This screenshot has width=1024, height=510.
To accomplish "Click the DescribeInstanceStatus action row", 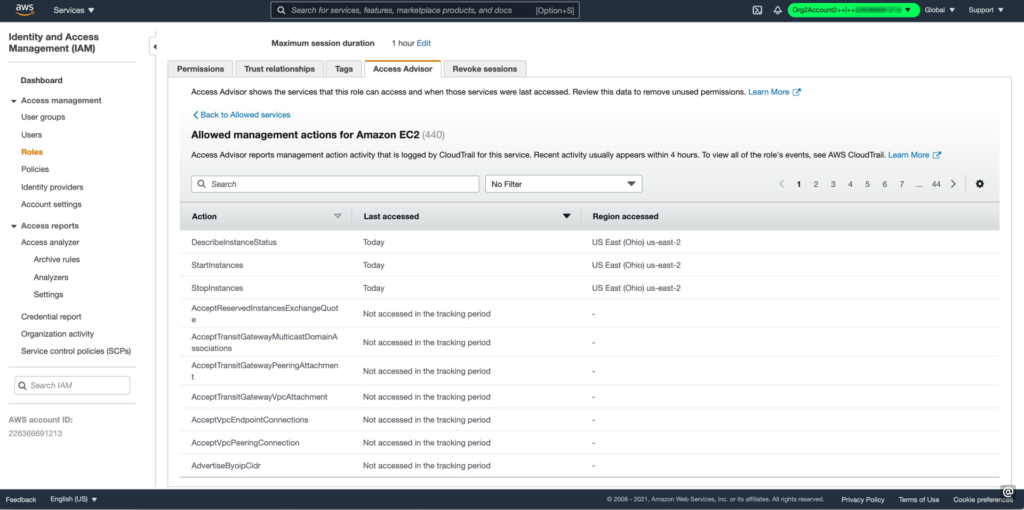I will coord(589,242).
